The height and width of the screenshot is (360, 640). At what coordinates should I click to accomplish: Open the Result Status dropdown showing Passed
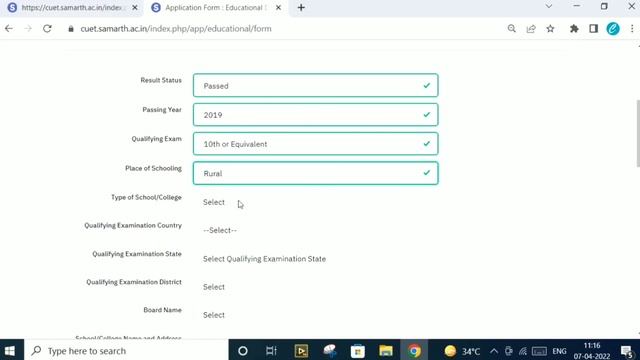click(x=316, y=85)
